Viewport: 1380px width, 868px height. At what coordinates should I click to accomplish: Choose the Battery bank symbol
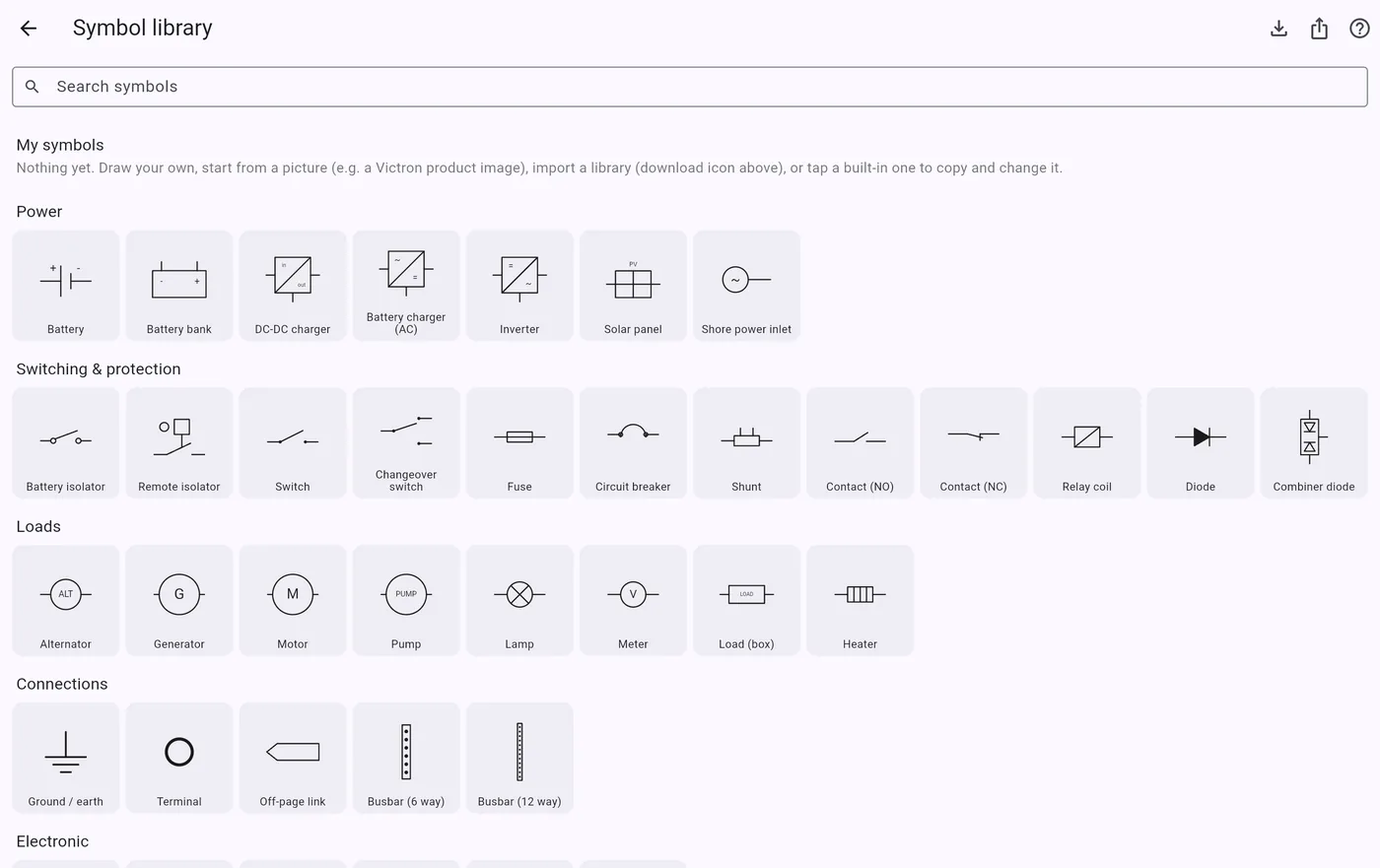[x=179, y=286]
